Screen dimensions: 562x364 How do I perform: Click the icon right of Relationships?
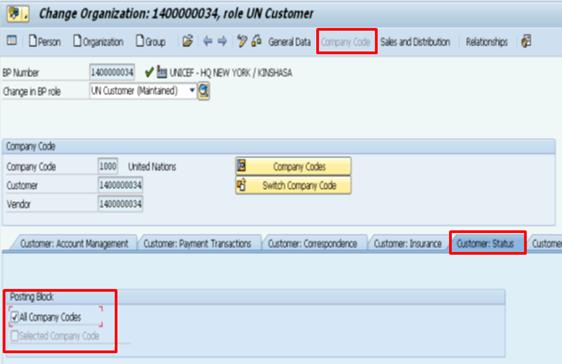pyautogui.click(x=526, y=41)
